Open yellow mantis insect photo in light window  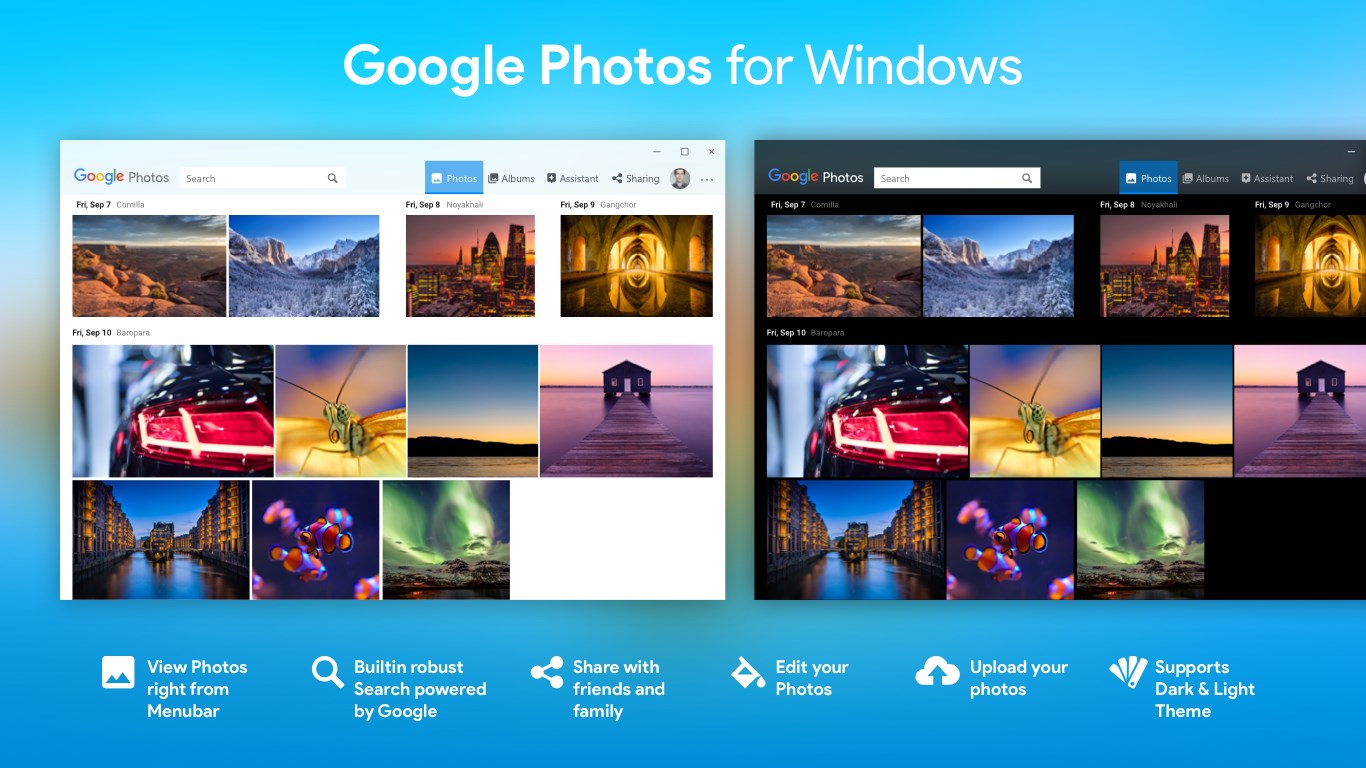pyautogui.click(x=341, y=411)
